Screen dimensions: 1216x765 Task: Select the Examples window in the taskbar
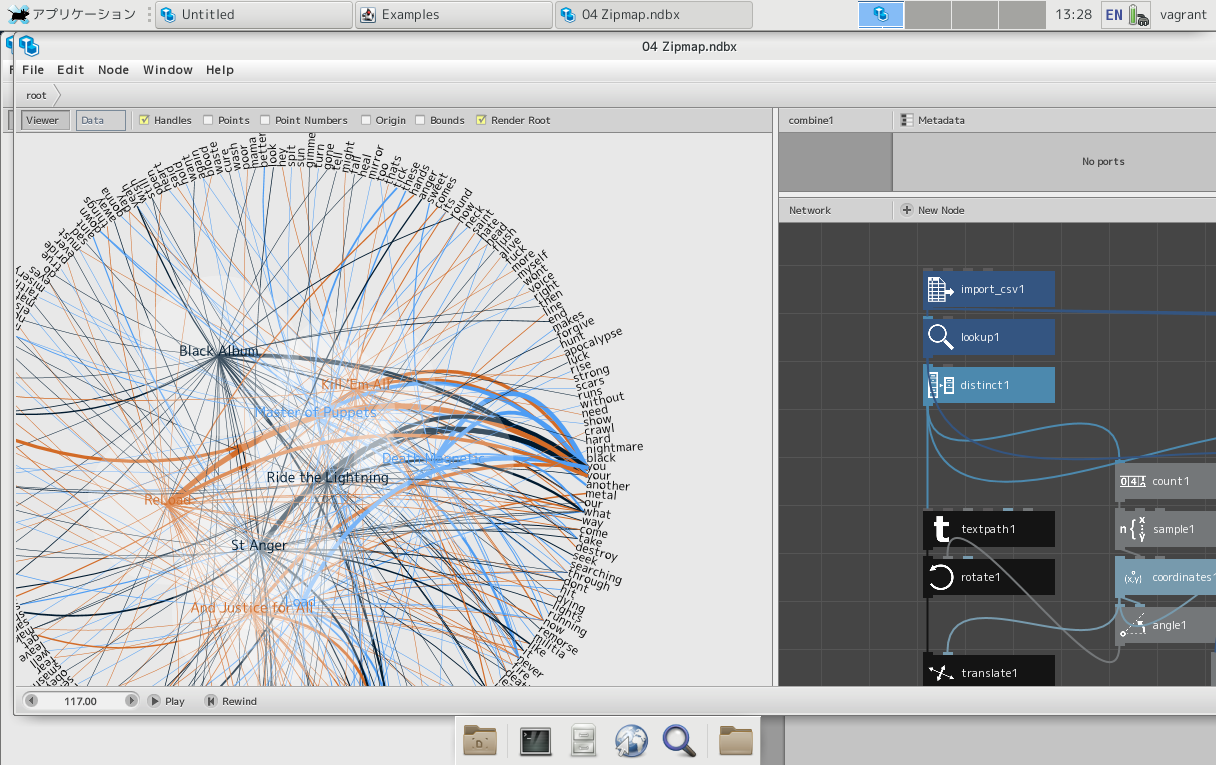click(x=453, y=15)
